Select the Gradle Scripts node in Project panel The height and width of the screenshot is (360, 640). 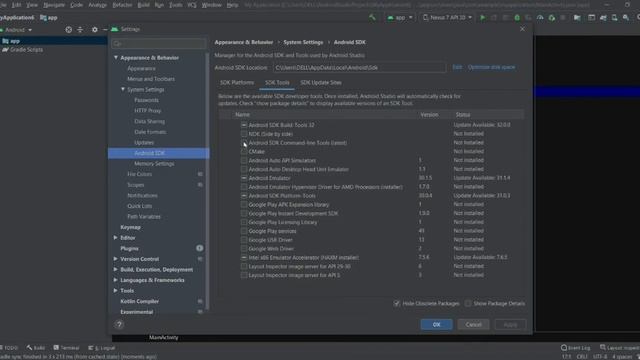coord(22,50)
